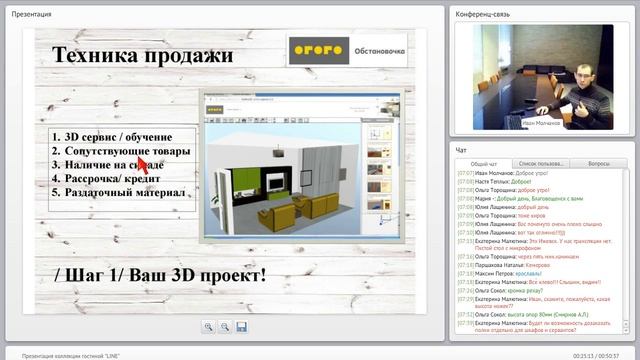Open the Список пользователей tab
This screenshot has width=640, height=360.
(x=541, y=164)
